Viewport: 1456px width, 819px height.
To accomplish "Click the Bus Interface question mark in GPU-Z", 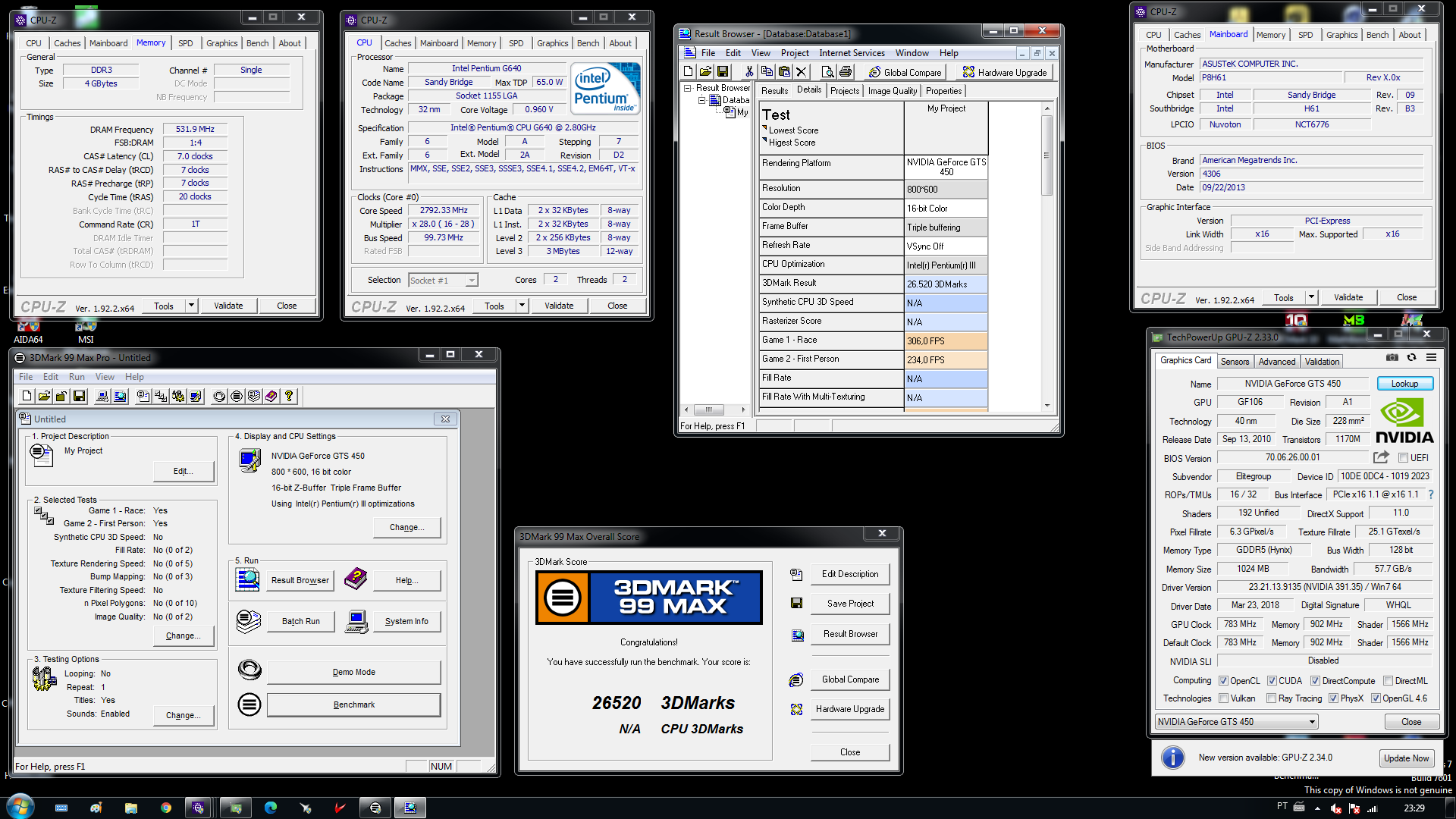I will (x=1431, y=494).
